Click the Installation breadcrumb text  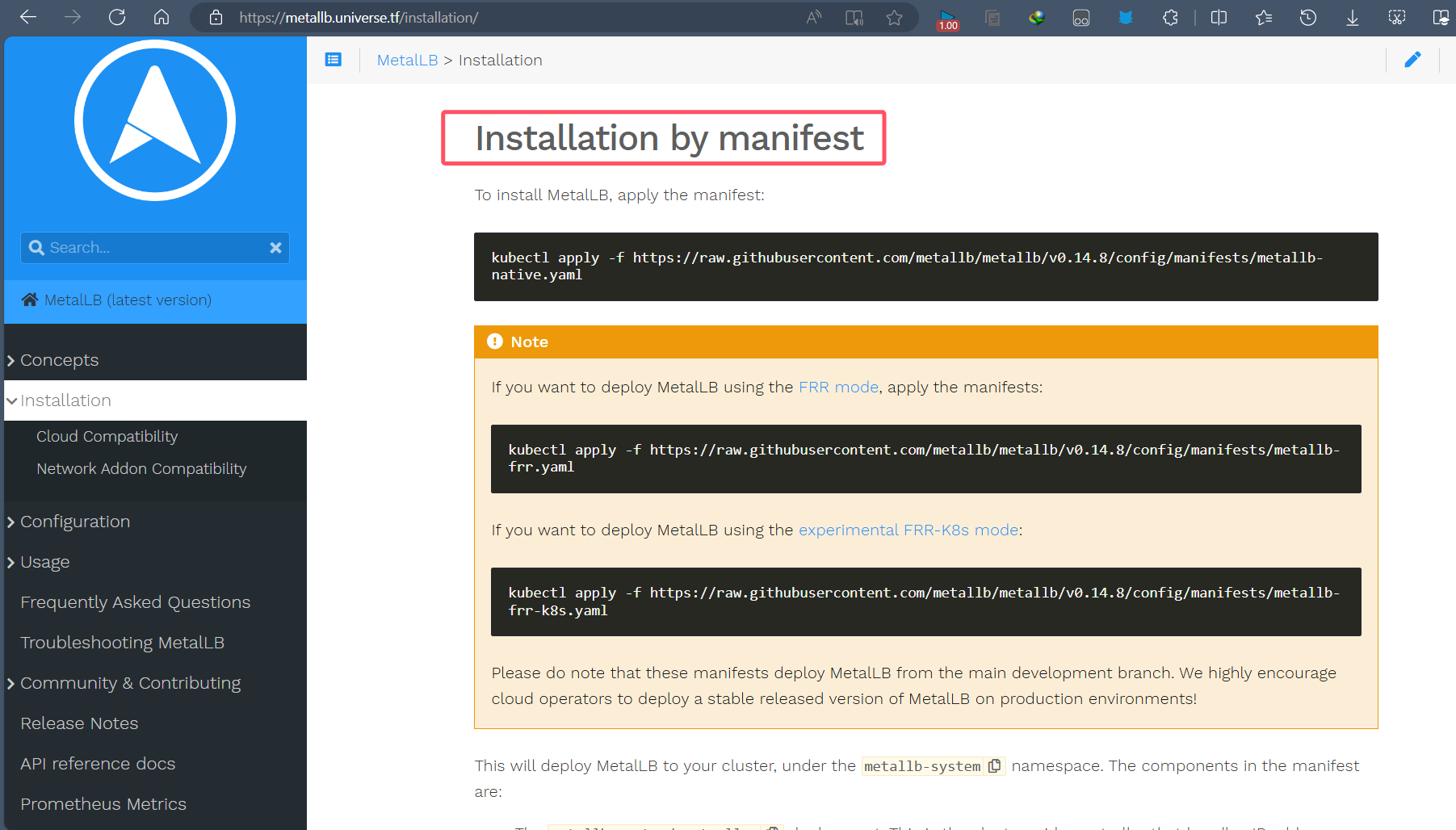click(x=500, y=60)
